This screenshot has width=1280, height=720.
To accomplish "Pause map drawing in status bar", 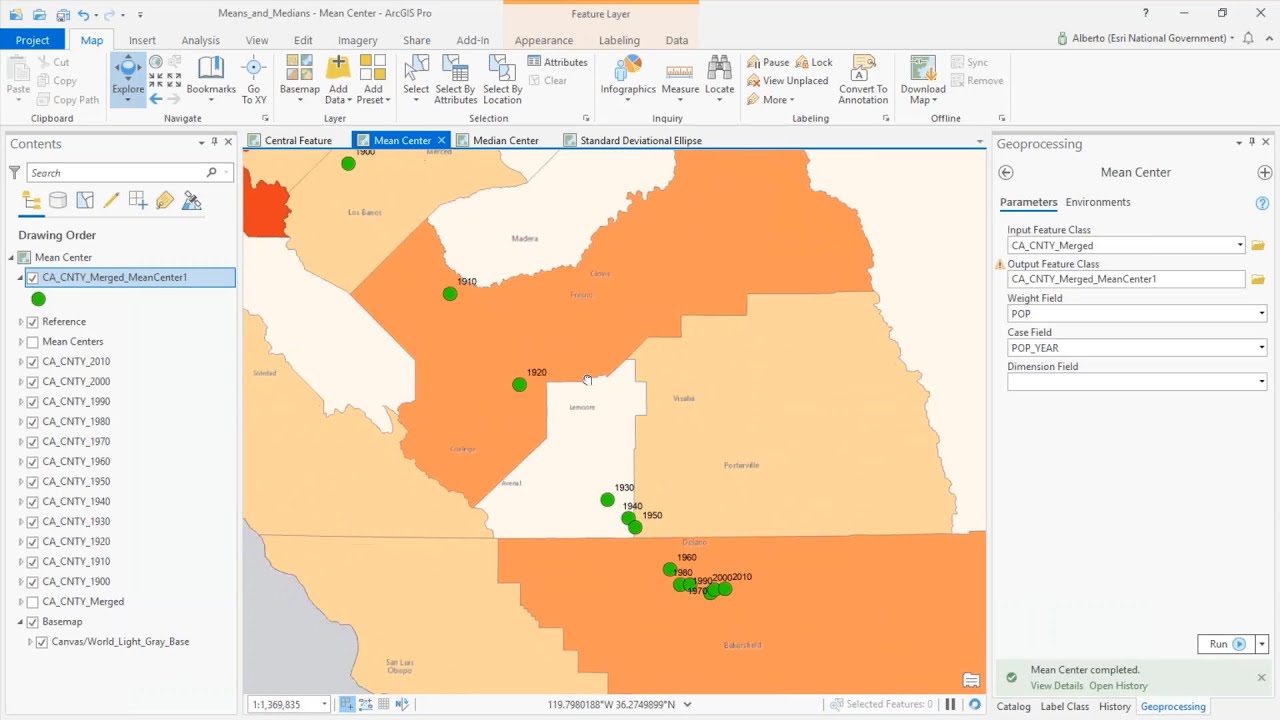I will (x=951, y=705).
